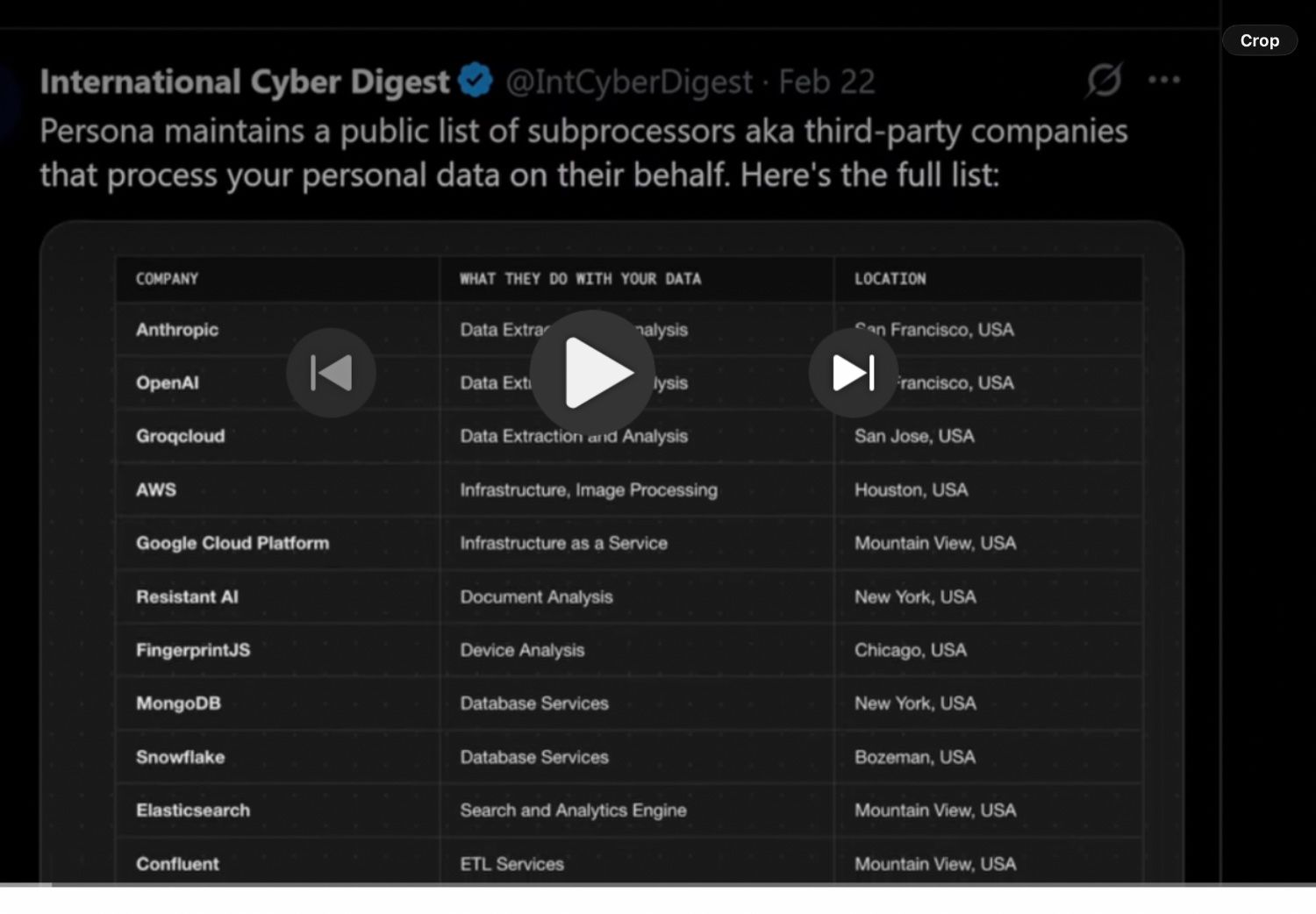Click the Feb 22 tweet date

(826, 82)
